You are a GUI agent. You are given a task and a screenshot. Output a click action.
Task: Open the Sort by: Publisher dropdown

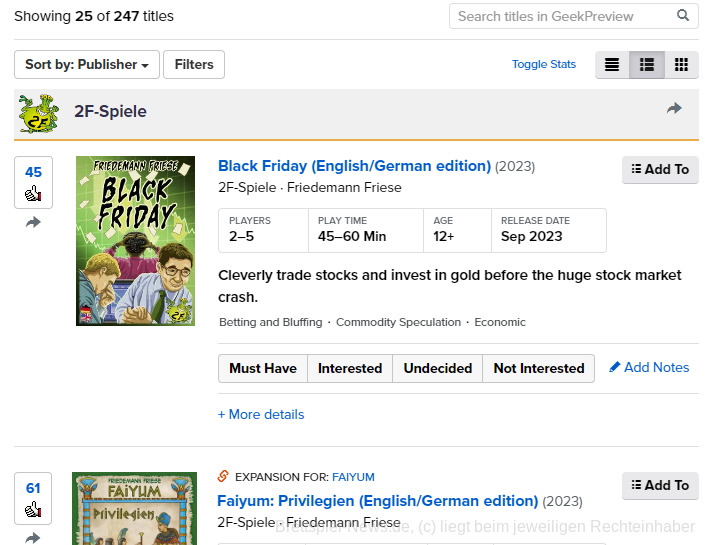pyautogui.click(x=87, y=65)
